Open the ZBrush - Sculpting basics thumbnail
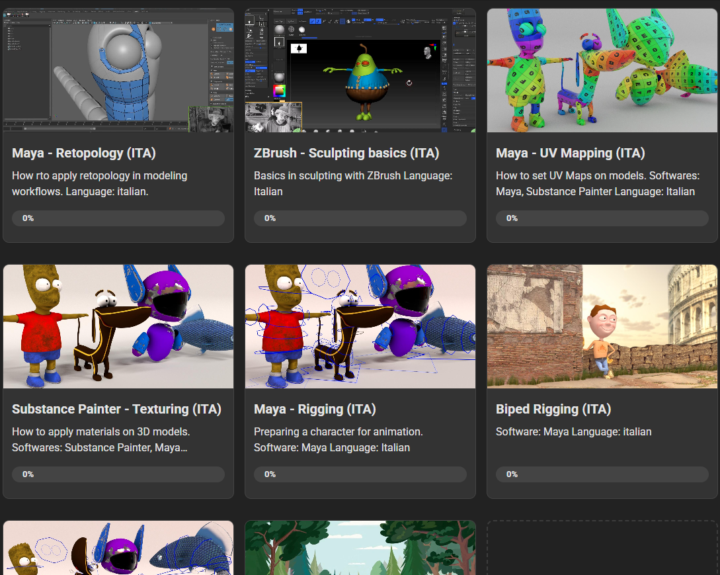Image resolution: width=720 pixels, height=575 pixels. point(360,70)
